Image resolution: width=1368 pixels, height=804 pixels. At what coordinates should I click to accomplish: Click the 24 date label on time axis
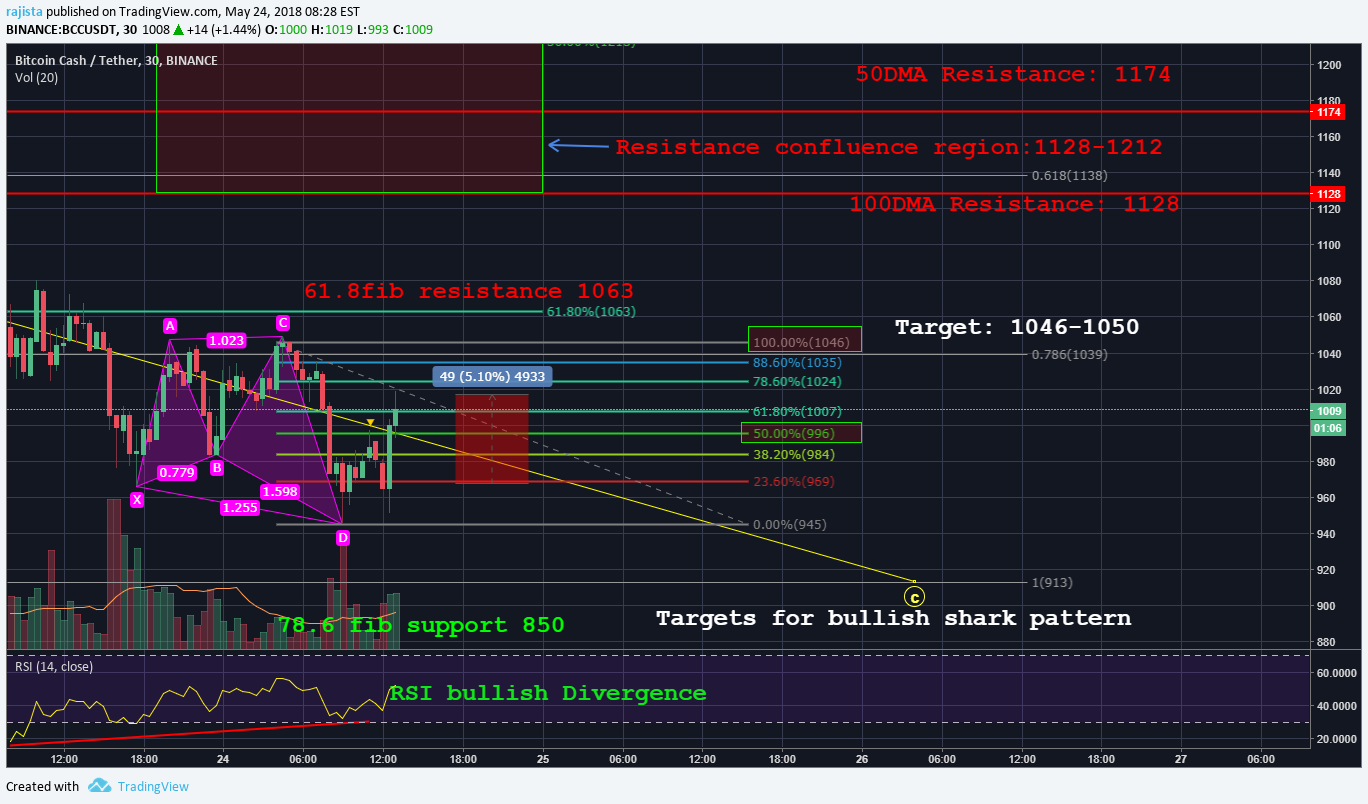[222, 759]
